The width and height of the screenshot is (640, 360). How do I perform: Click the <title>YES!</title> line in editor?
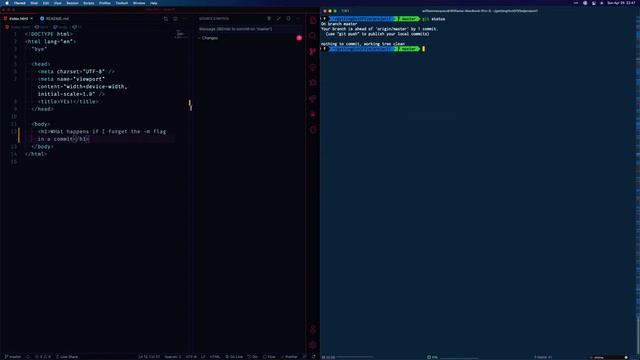[x=68, y=102]
